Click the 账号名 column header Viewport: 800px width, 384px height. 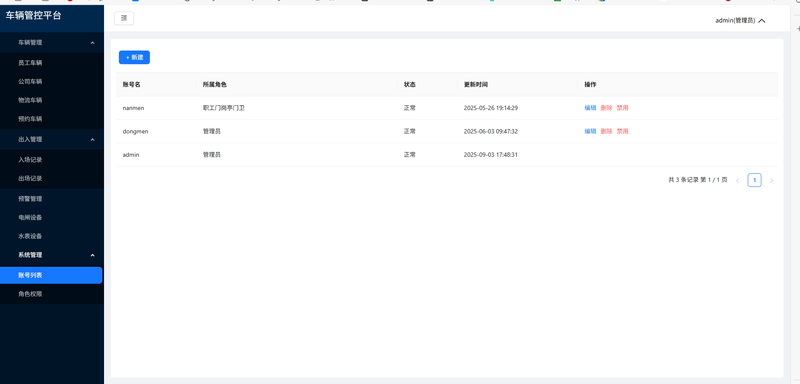(x=132, y=85)
